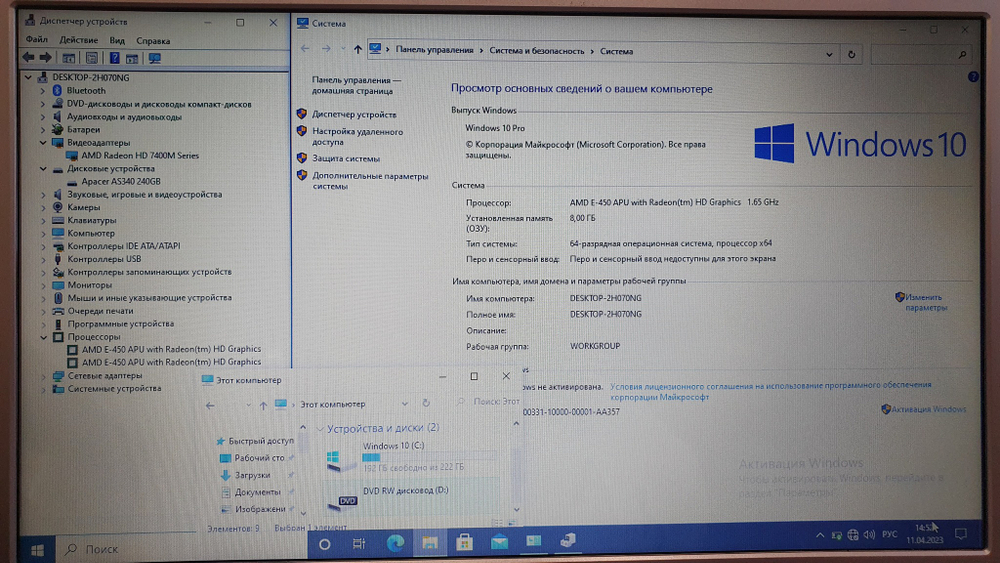Screen dimensions: 1000x563
Task: Select Аудиовходы и аудиовыходы category
Action: [x=124, y=117]
